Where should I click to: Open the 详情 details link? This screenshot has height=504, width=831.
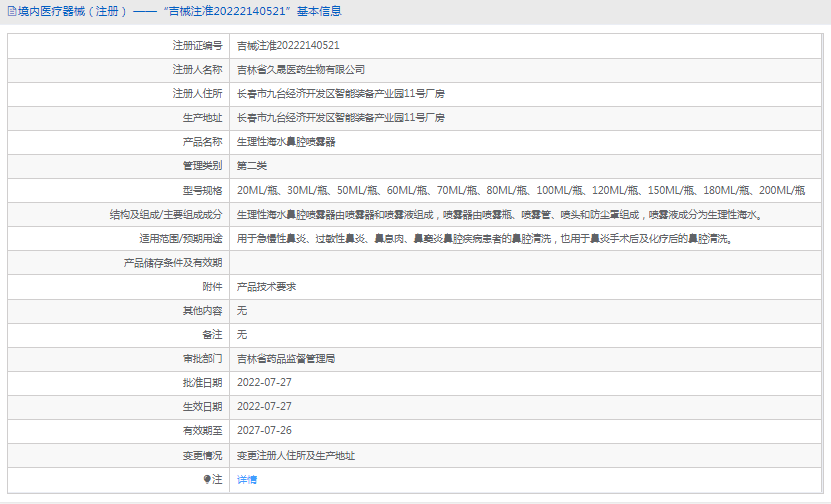click(x=247, y=480)
